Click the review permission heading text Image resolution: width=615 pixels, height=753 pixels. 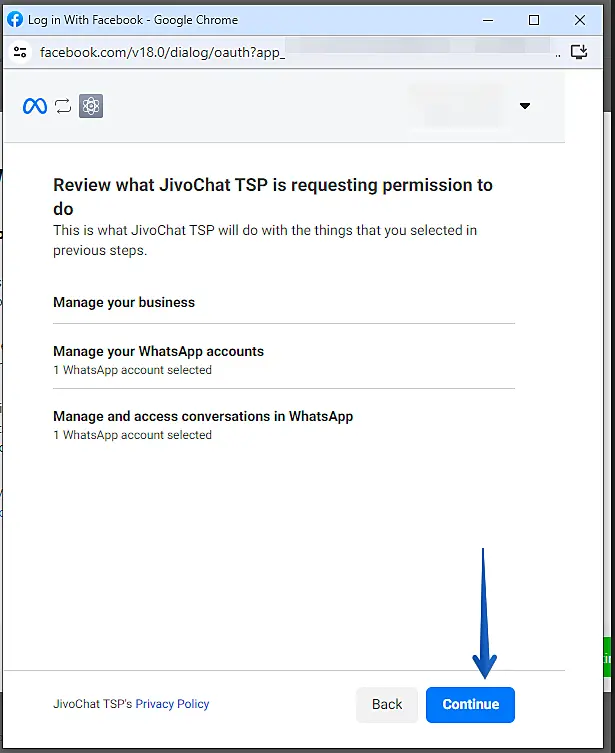(x=273, y=197)
